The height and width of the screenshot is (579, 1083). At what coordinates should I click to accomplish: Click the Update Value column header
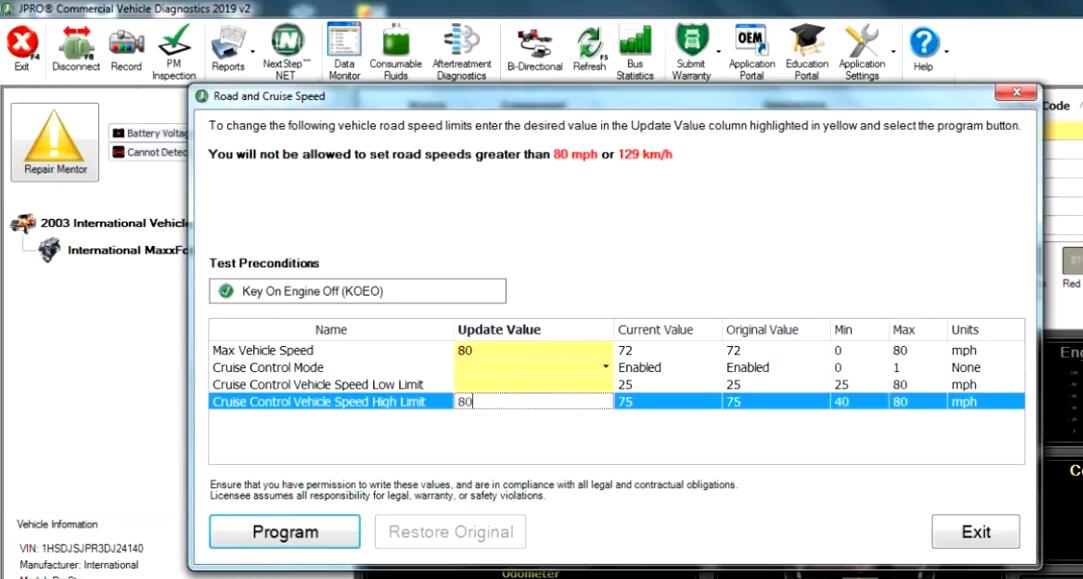point(498,330)
